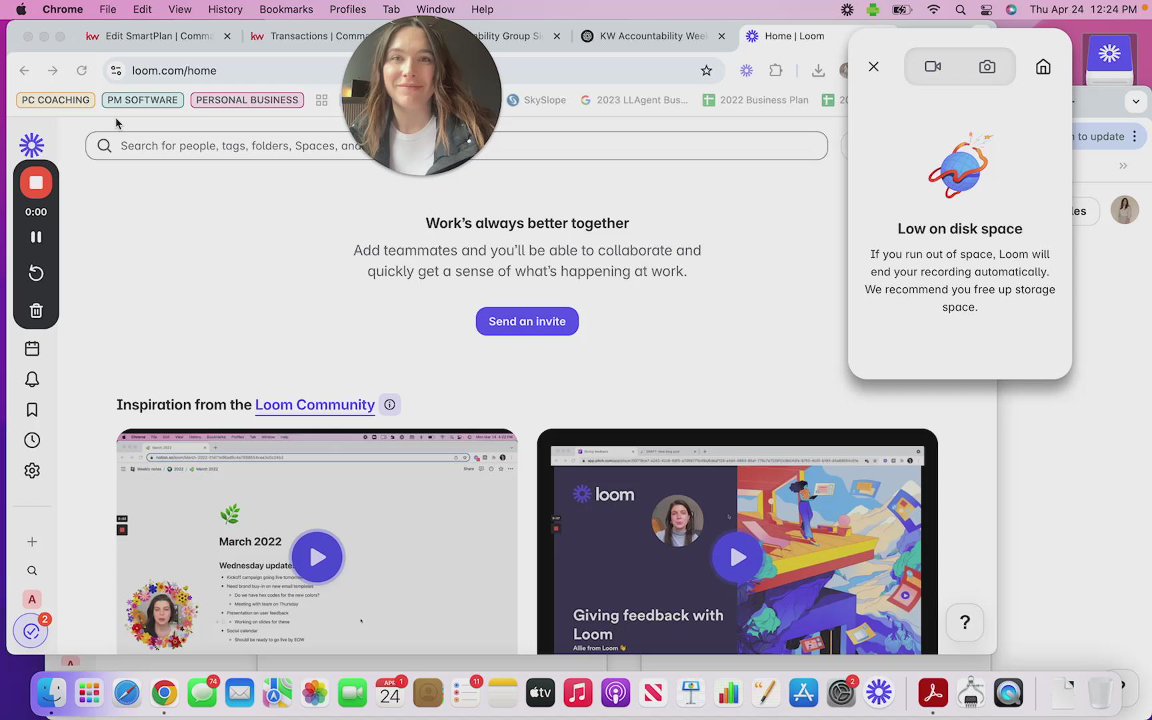Launch Loom app from the Dock

click(x=879, y=692)
